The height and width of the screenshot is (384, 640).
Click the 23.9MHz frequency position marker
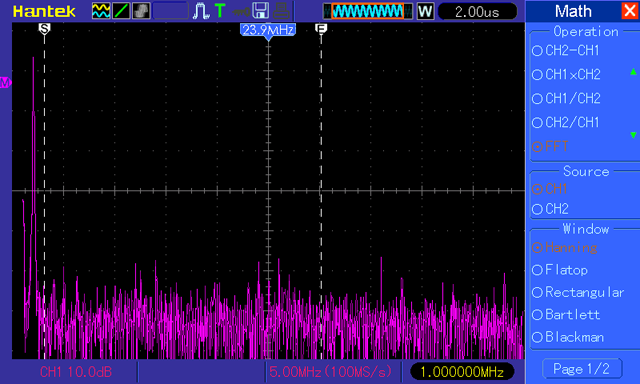pyautogui.click(x=268, y=30)
